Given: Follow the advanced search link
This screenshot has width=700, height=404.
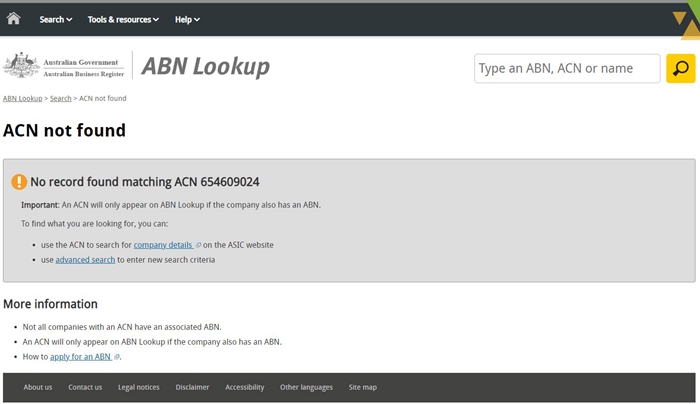Looking at the screenshot, I should tap(85, 260).
